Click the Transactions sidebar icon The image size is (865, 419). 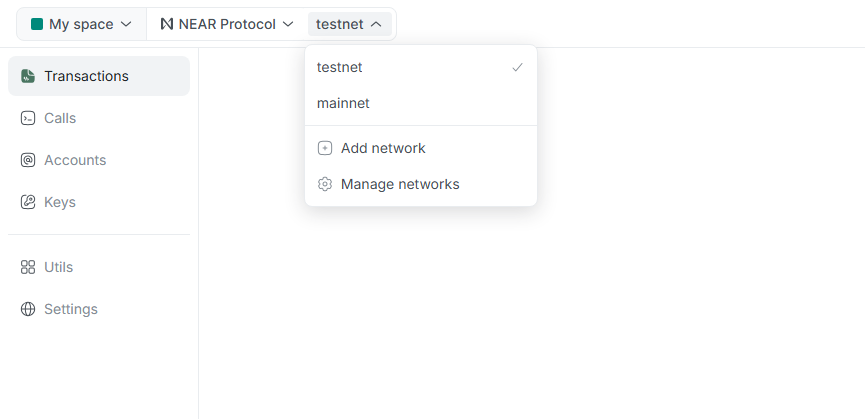(28, 76)
